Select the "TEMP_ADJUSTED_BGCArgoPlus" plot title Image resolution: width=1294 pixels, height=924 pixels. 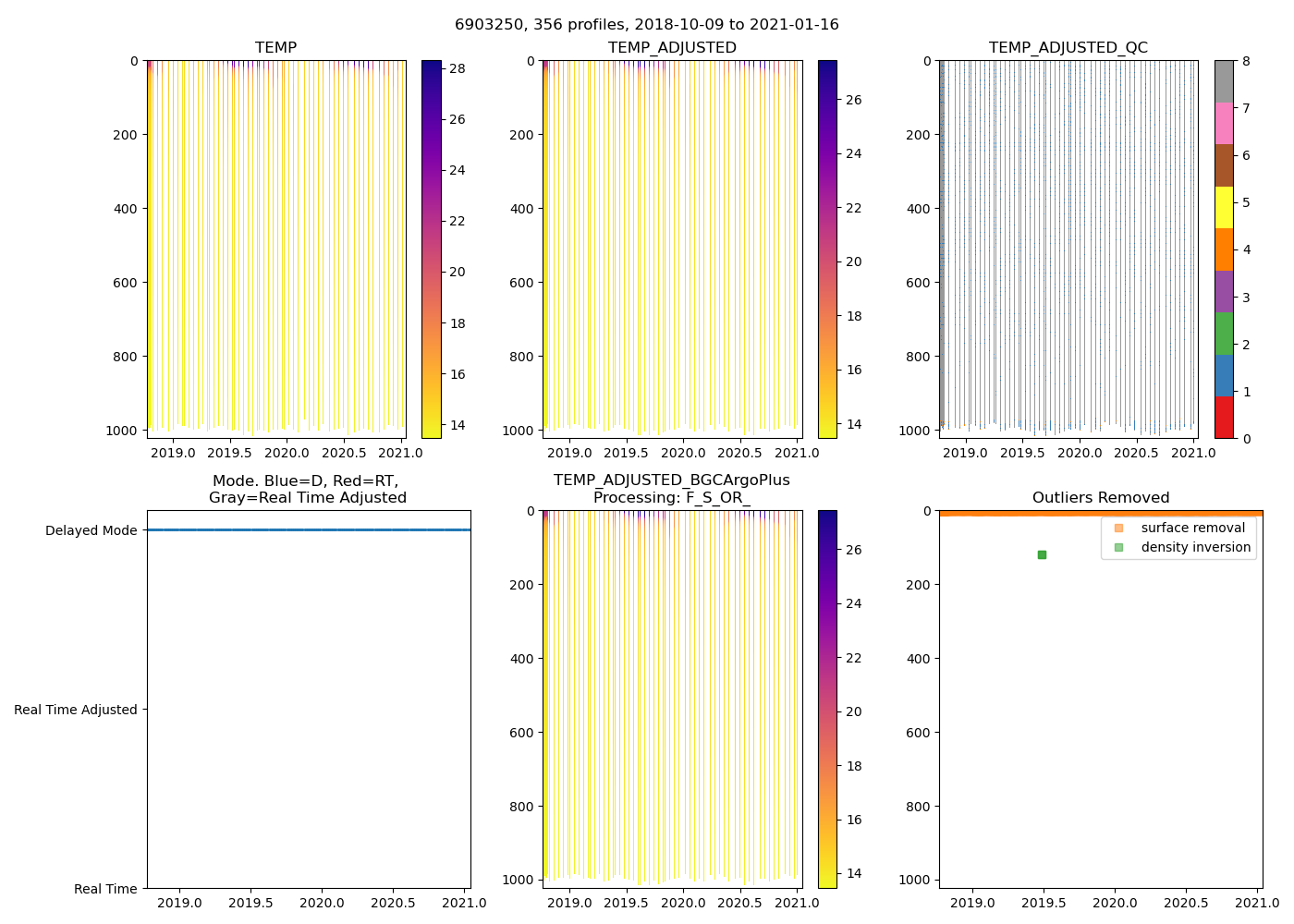point(672,480)
